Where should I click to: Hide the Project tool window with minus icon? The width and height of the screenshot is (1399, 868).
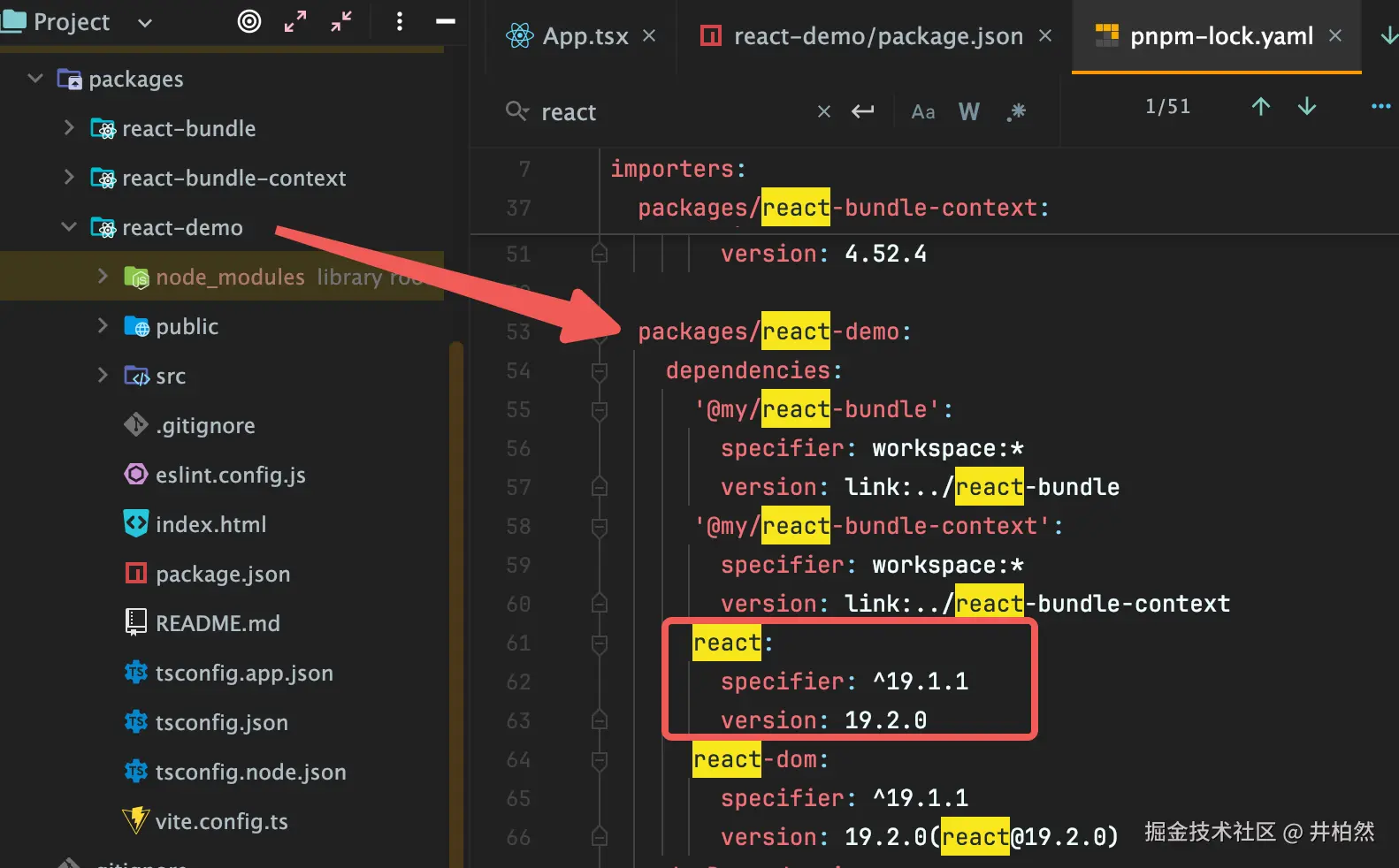446,21
